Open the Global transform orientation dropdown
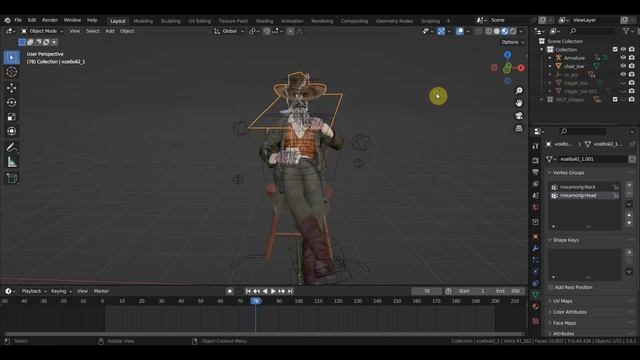640x360 pixels. [x=229, y=31]
